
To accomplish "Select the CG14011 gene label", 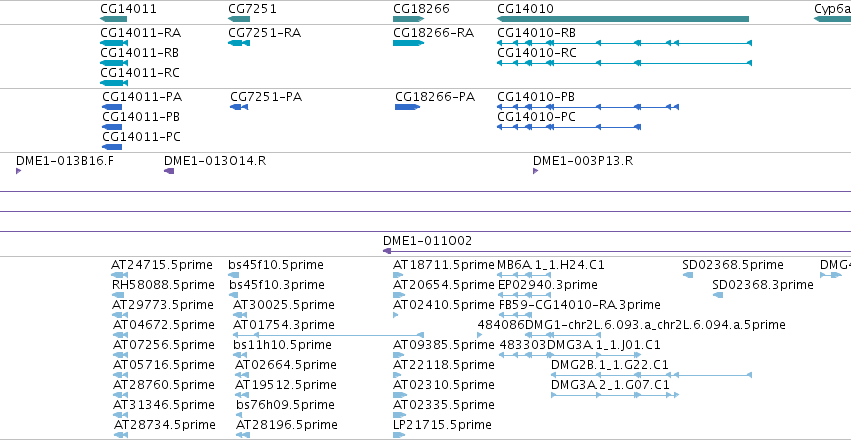I will (128, 9).
